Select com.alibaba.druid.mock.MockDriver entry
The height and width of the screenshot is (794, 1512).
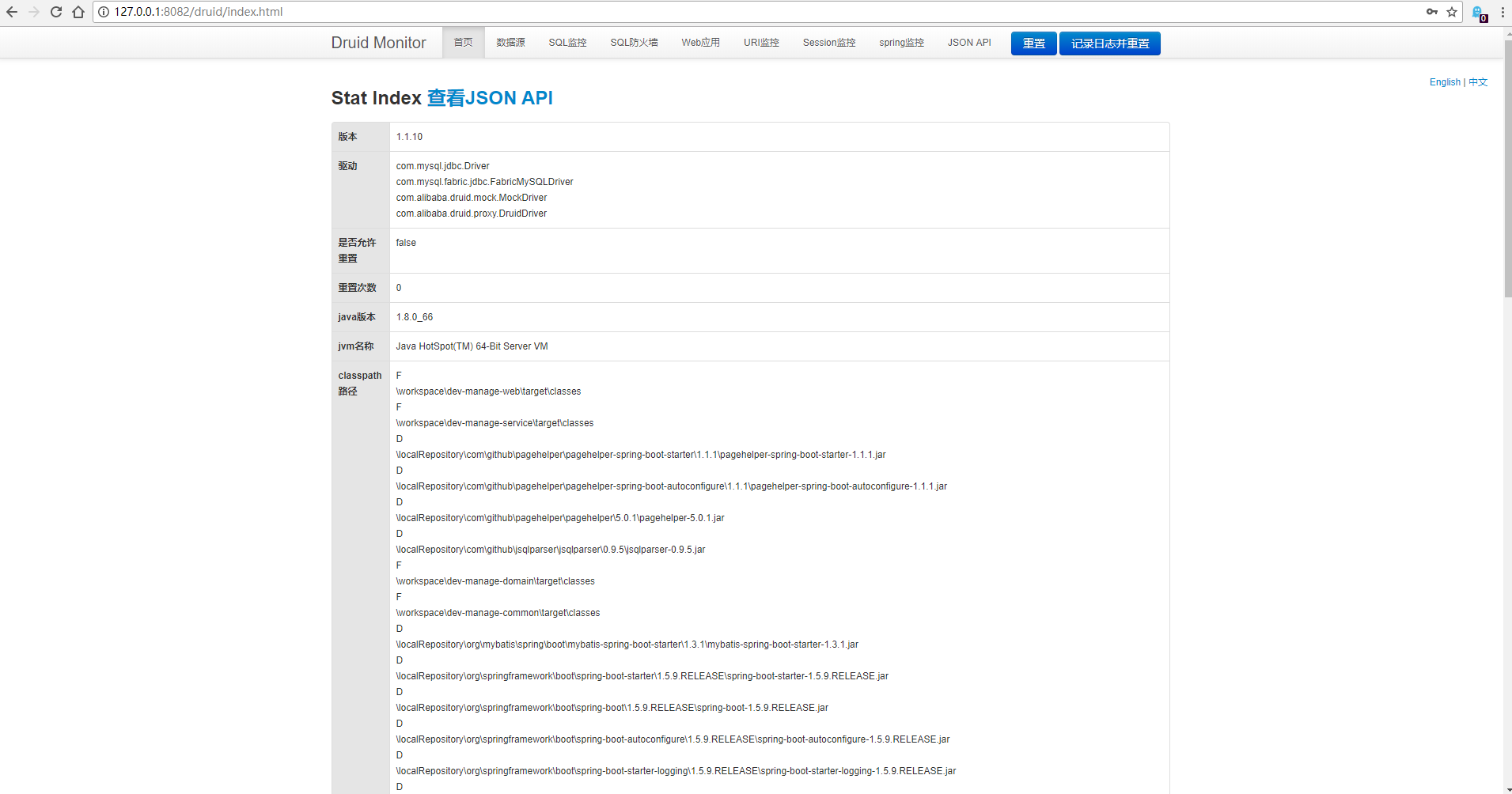(x=472, y=198)
